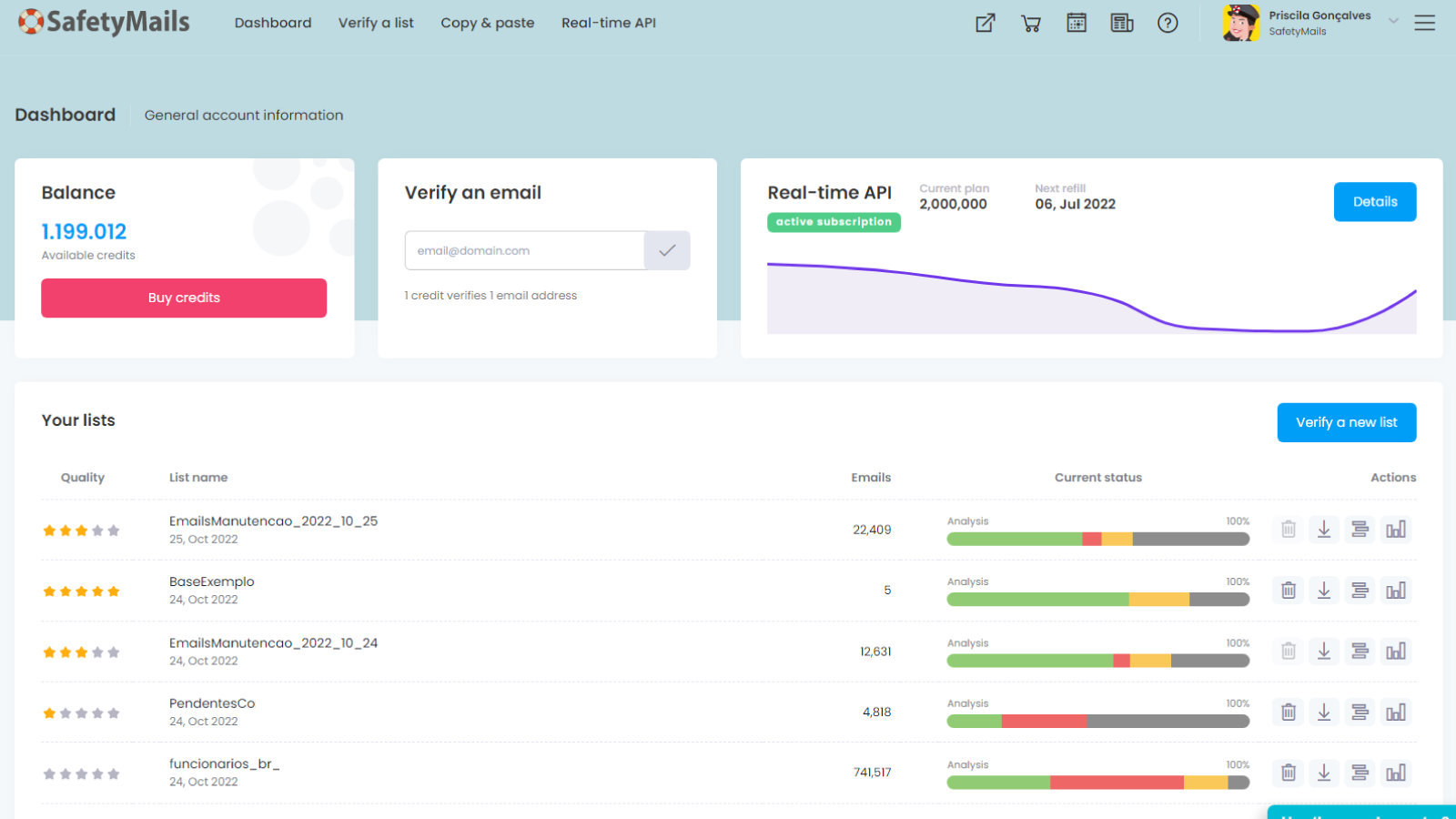Expand the Priscila Gonçalves account dropdown
The height and width of the screenshot is (819, 1456).
(1392, 21)
